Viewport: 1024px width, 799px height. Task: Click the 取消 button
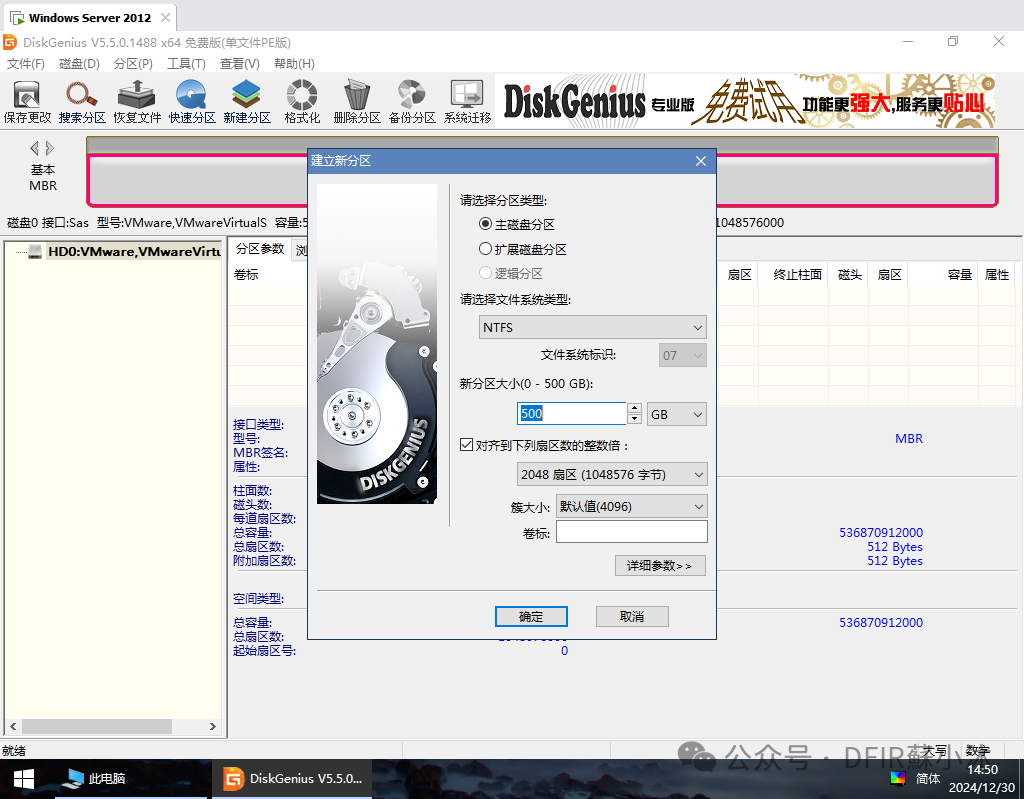click(632, 616)
